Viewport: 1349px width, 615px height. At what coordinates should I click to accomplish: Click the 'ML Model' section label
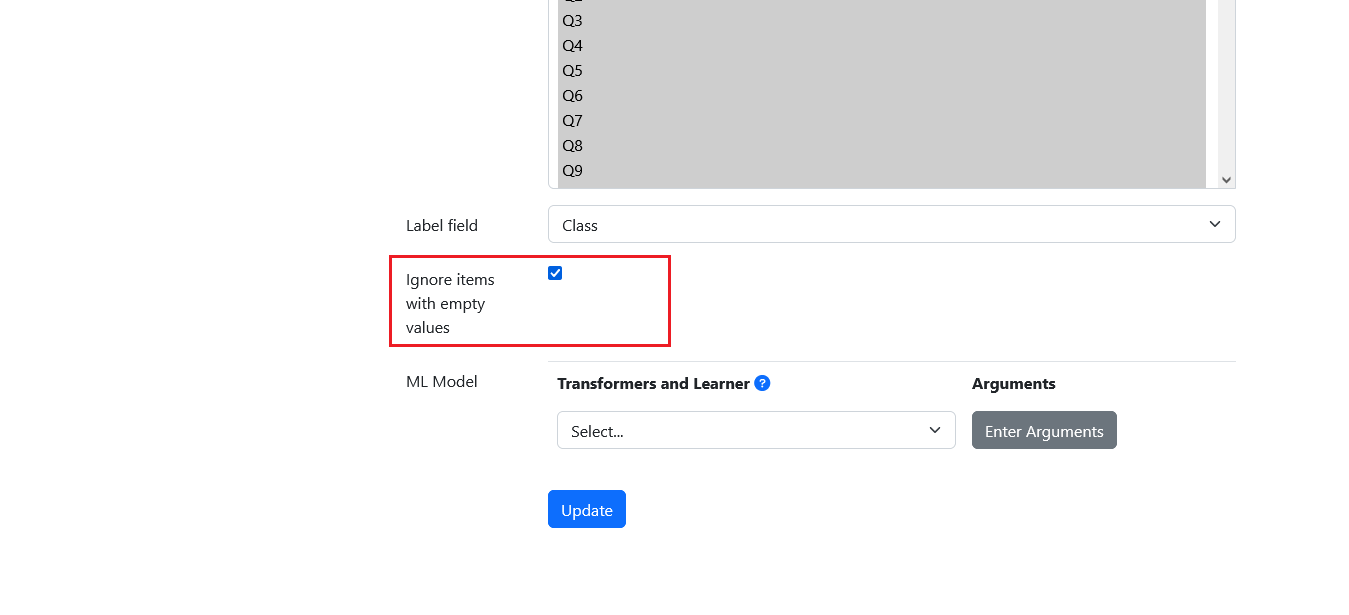[442, 381]
